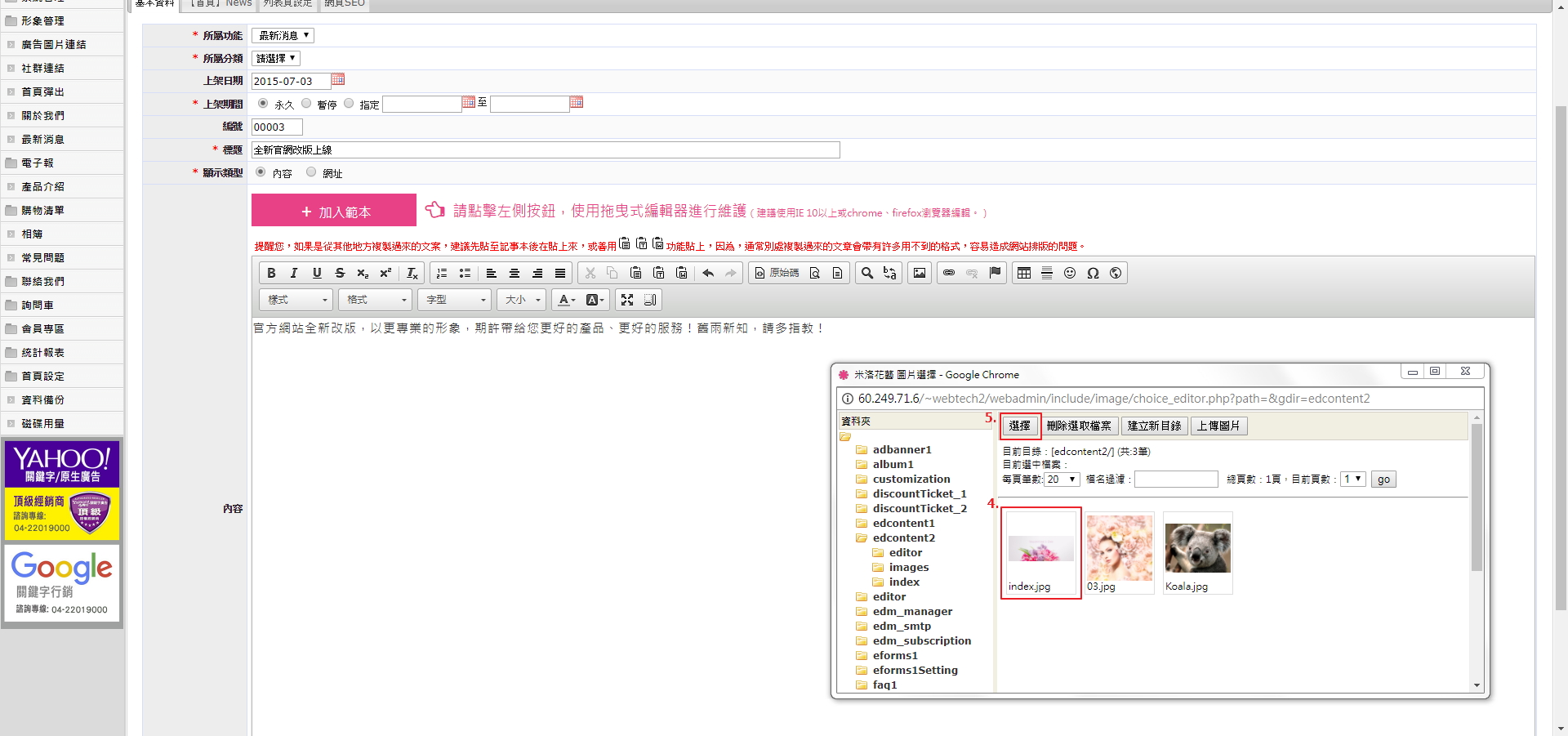Expand the 字型 font dropdown
This screenshot has width=1568, height=736.
[x=455, y=300]
